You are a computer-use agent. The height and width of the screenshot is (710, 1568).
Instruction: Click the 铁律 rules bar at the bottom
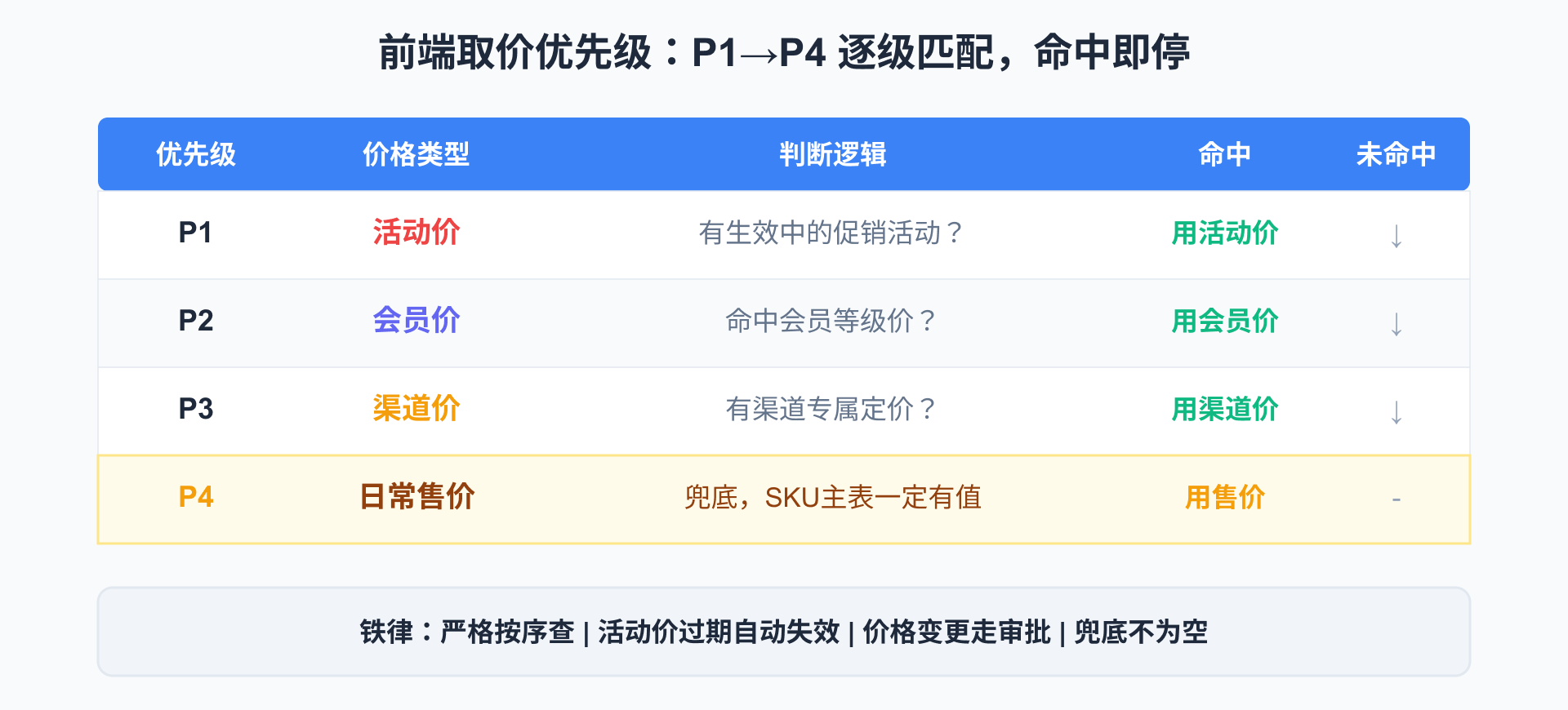coord(783,632)
